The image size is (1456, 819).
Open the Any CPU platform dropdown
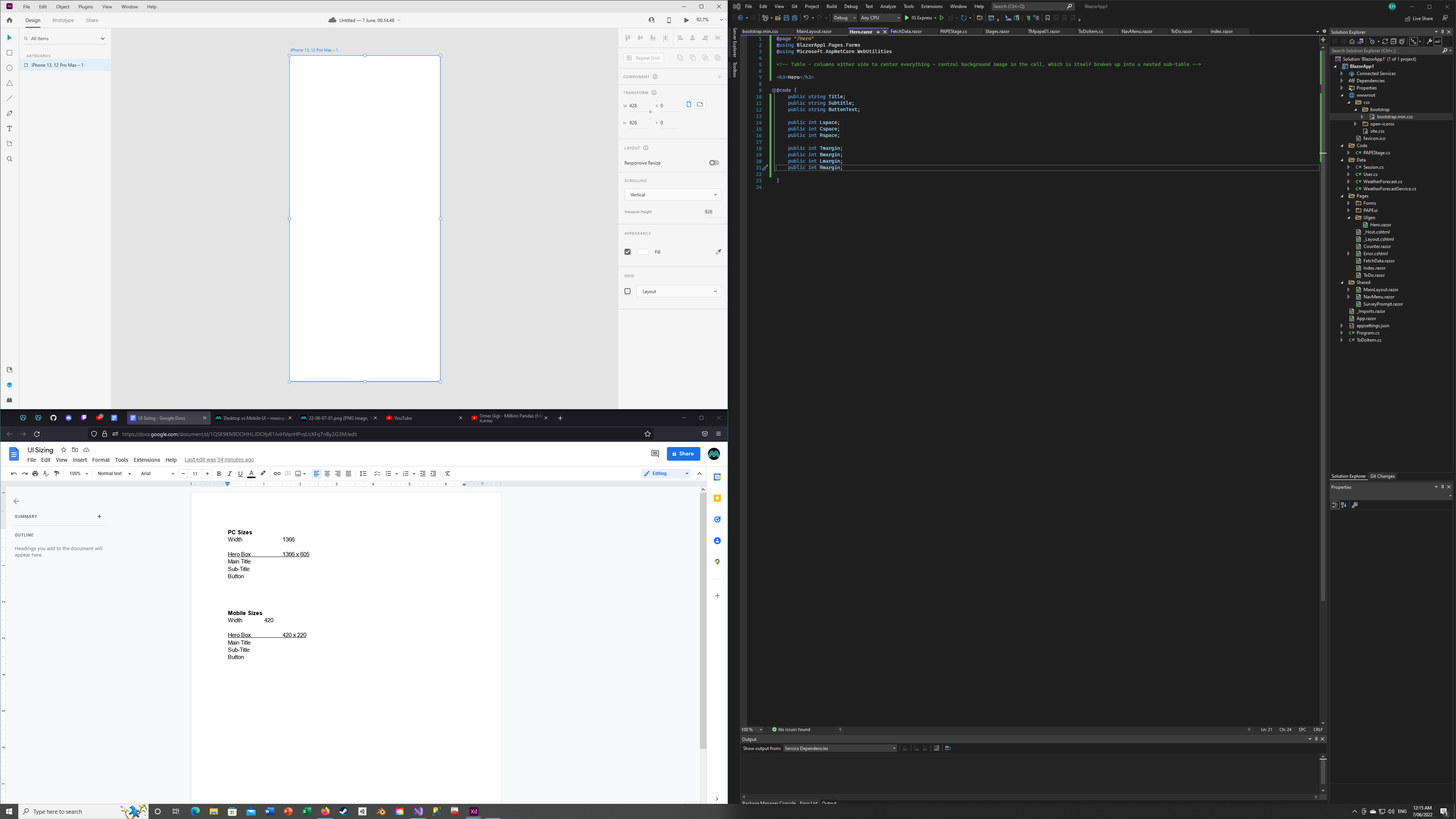point(880,18)
